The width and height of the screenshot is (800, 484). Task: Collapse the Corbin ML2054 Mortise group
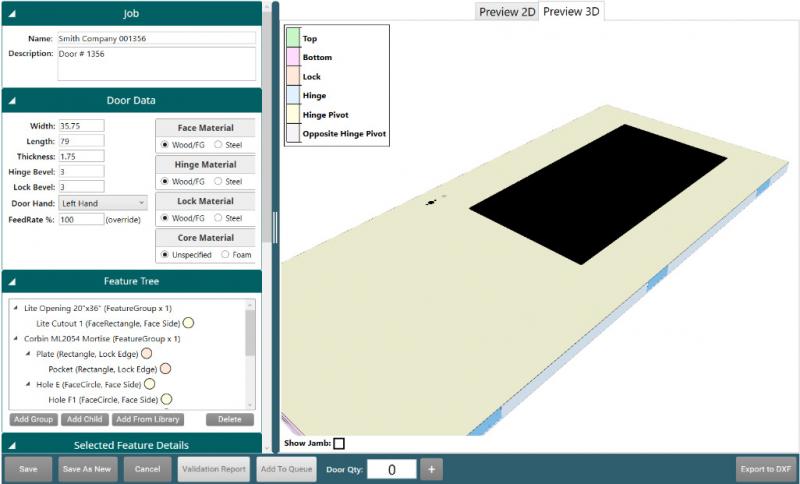(x=14, y=339)
